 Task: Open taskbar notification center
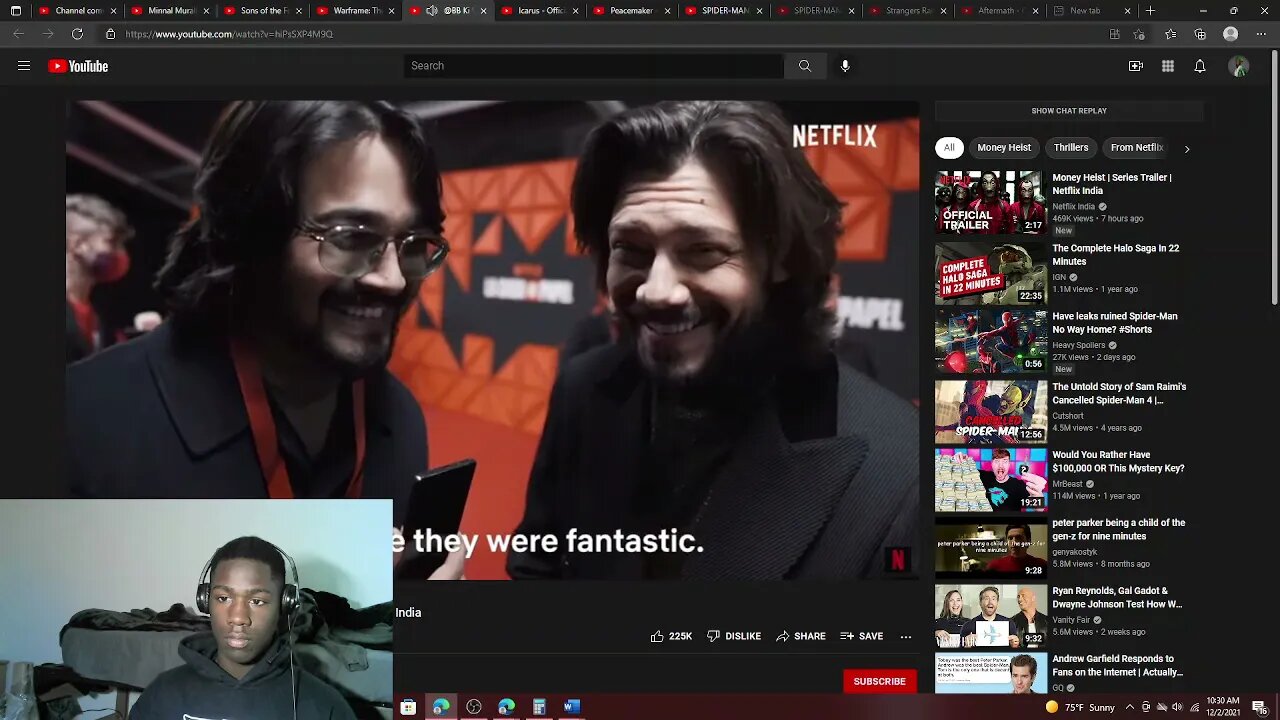point(1259,707)
